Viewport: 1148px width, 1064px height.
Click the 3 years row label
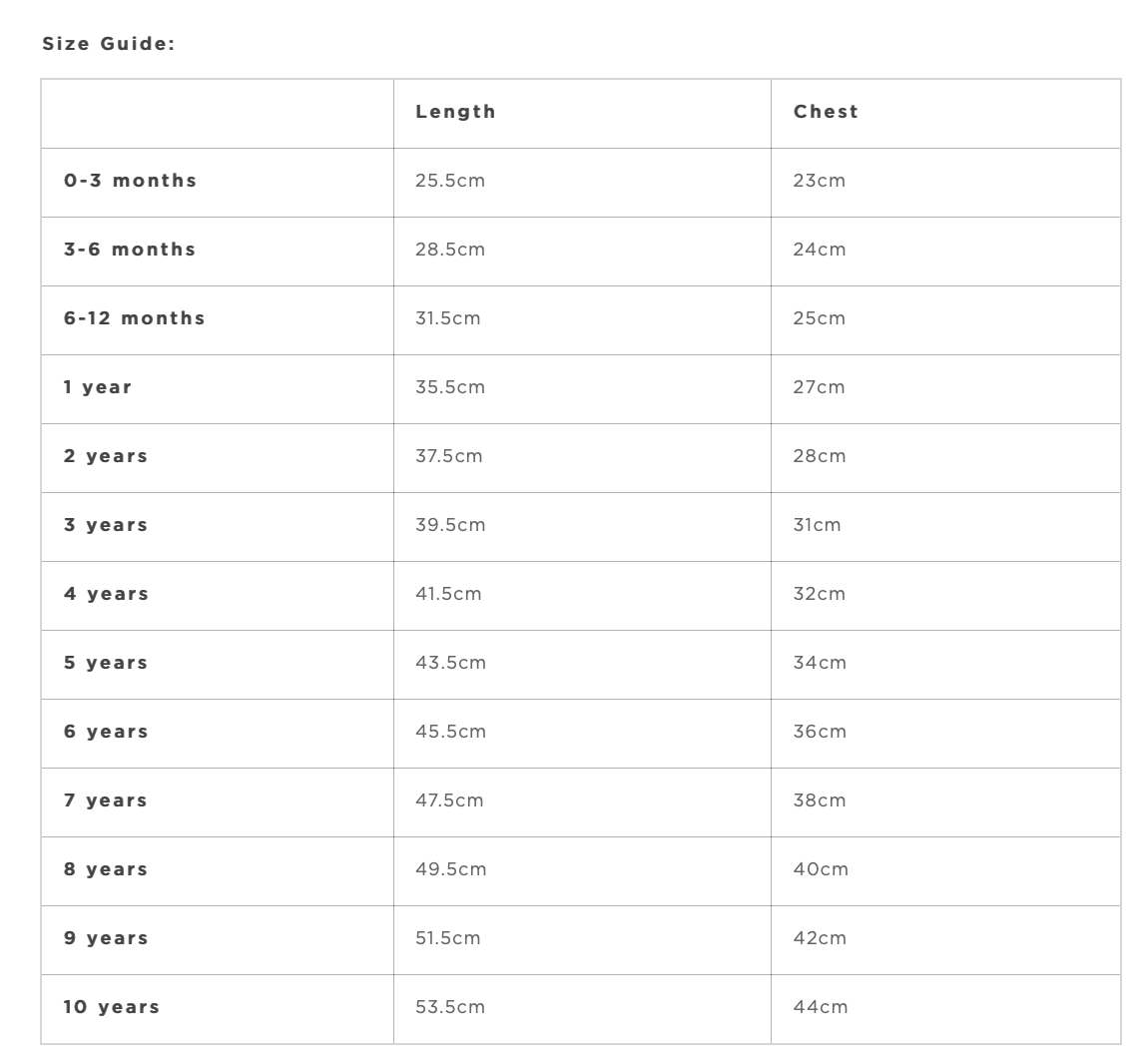click(106, 525)
